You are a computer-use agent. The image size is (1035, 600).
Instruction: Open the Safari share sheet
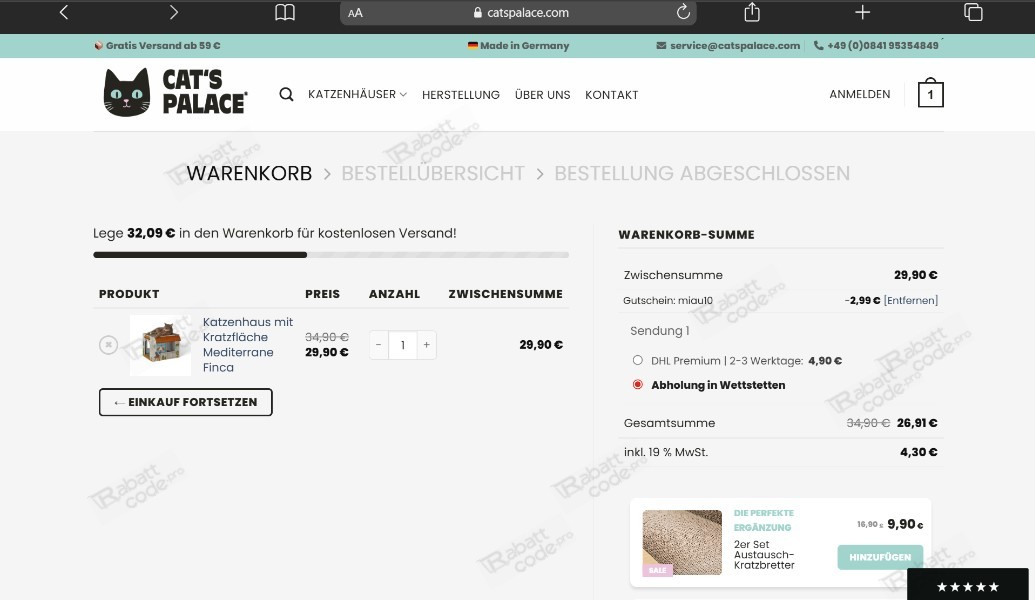(x=751, y=12)
